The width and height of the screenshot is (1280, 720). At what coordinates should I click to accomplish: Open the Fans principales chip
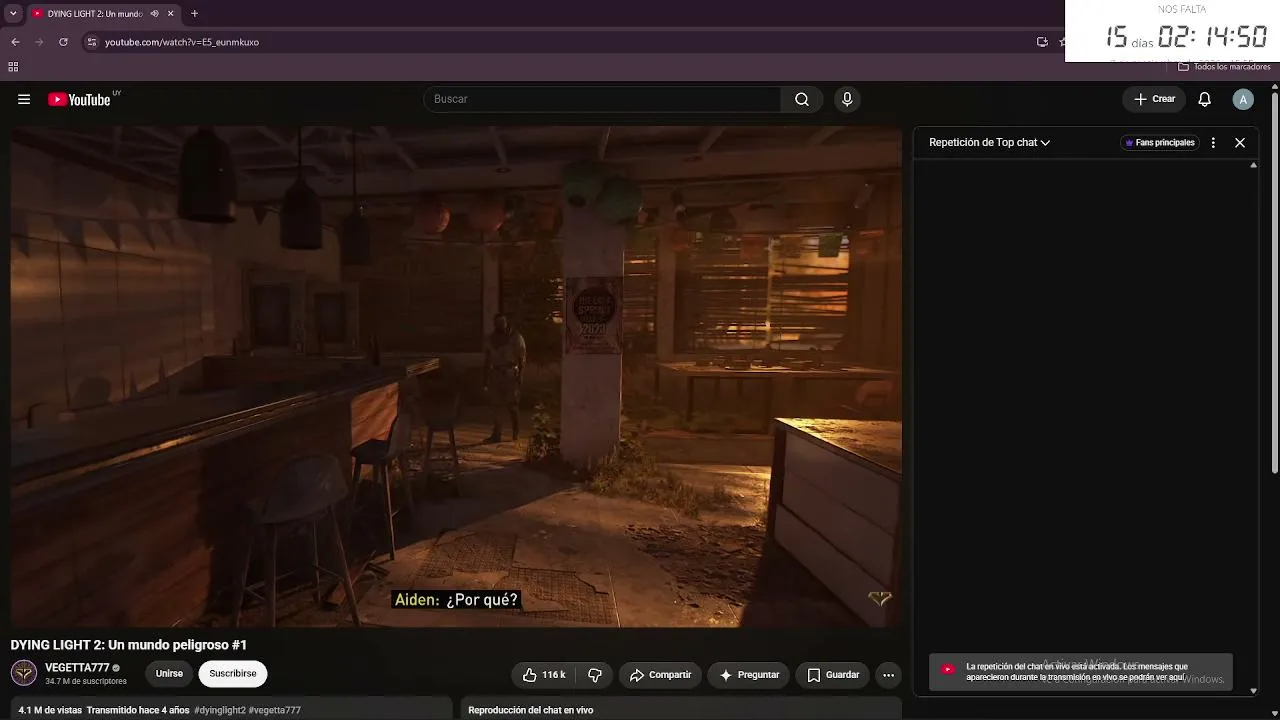click(x=1160, y=143)
